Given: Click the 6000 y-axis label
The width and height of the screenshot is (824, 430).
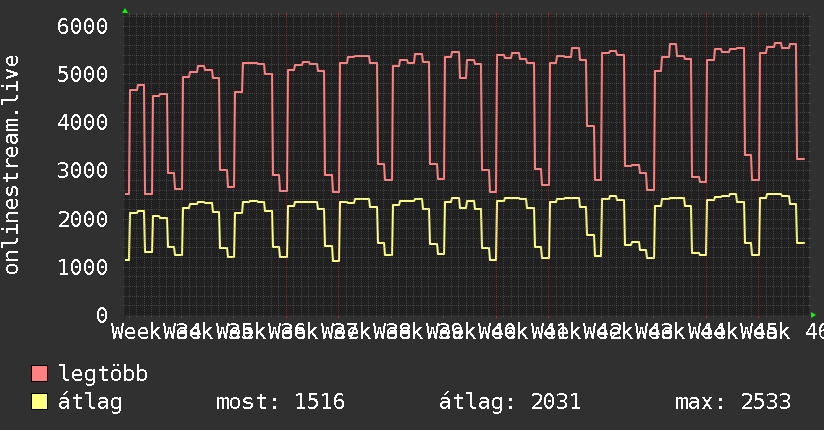Looking at the screenshot, I should pos(83,26).
